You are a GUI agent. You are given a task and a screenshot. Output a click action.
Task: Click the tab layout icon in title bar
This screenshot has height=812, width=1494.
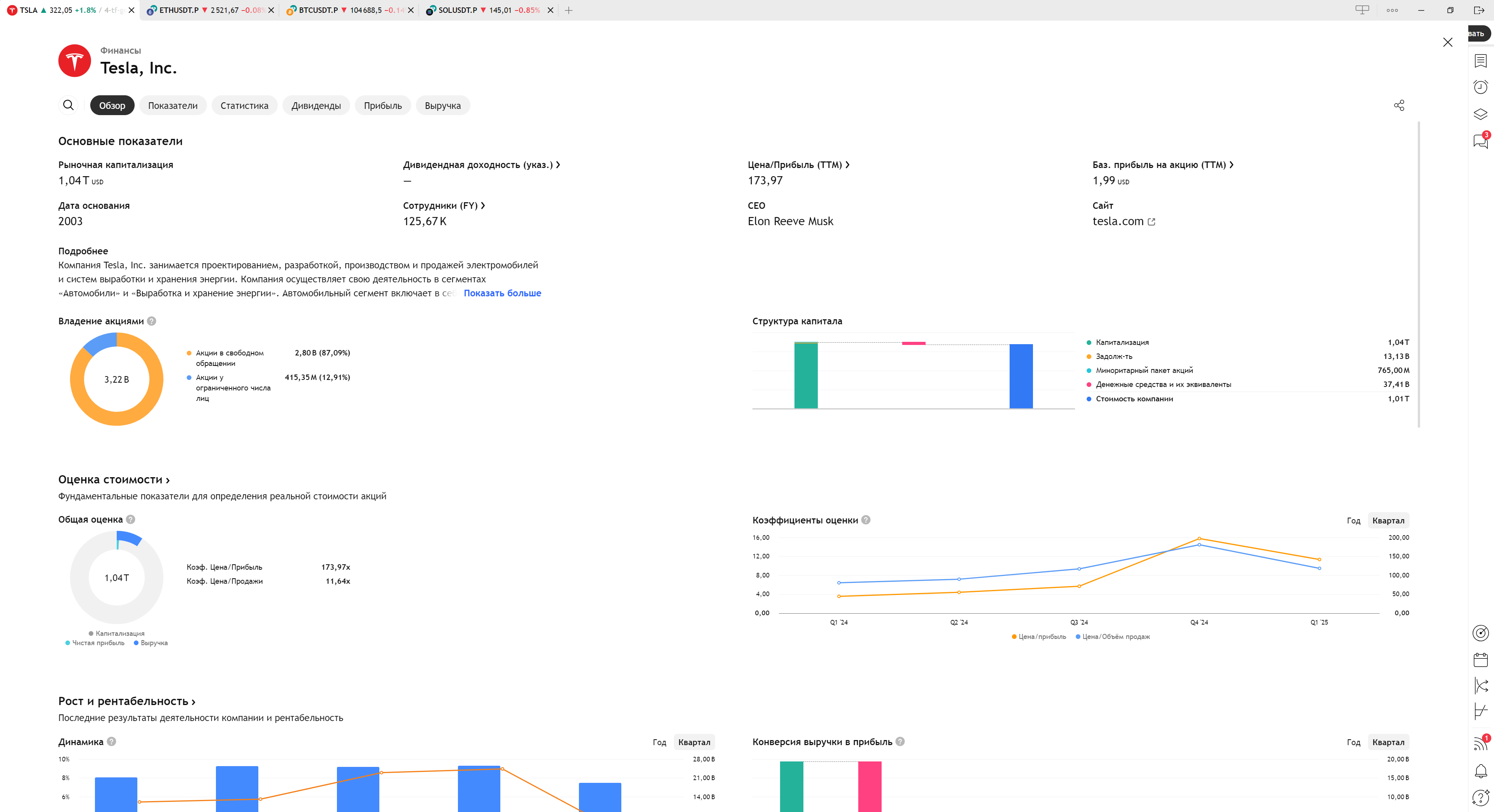tap(1362, 10)
